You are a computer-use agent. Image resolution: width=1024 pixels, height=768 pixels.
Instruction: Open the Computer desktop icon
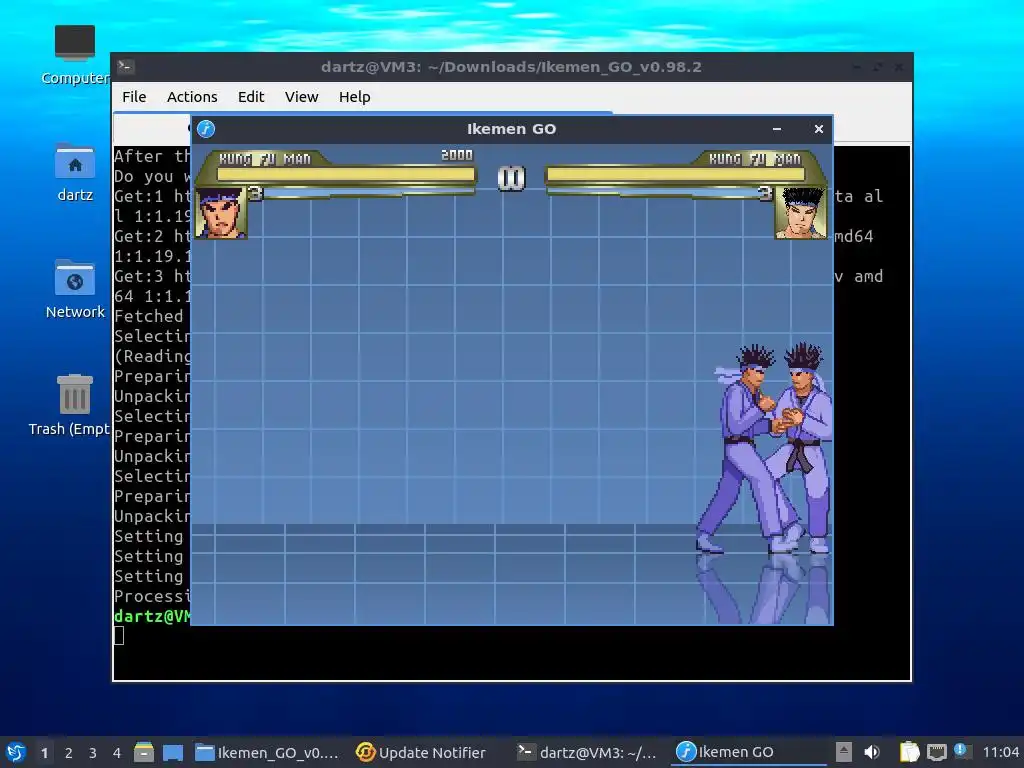pyautogui.click(x=74, y=55)
